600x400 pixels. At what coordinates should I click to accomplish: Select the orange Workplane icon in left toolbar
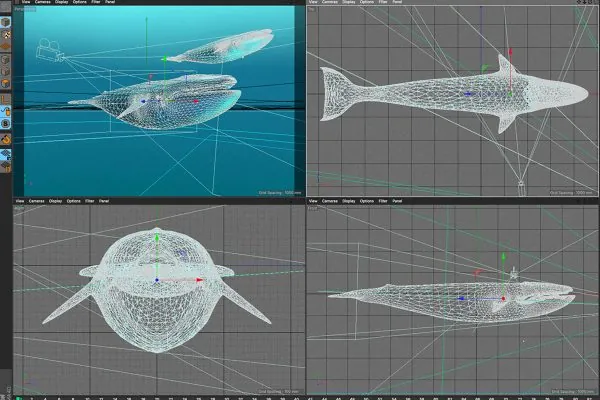pyautogui.click(x=5, y=47)
